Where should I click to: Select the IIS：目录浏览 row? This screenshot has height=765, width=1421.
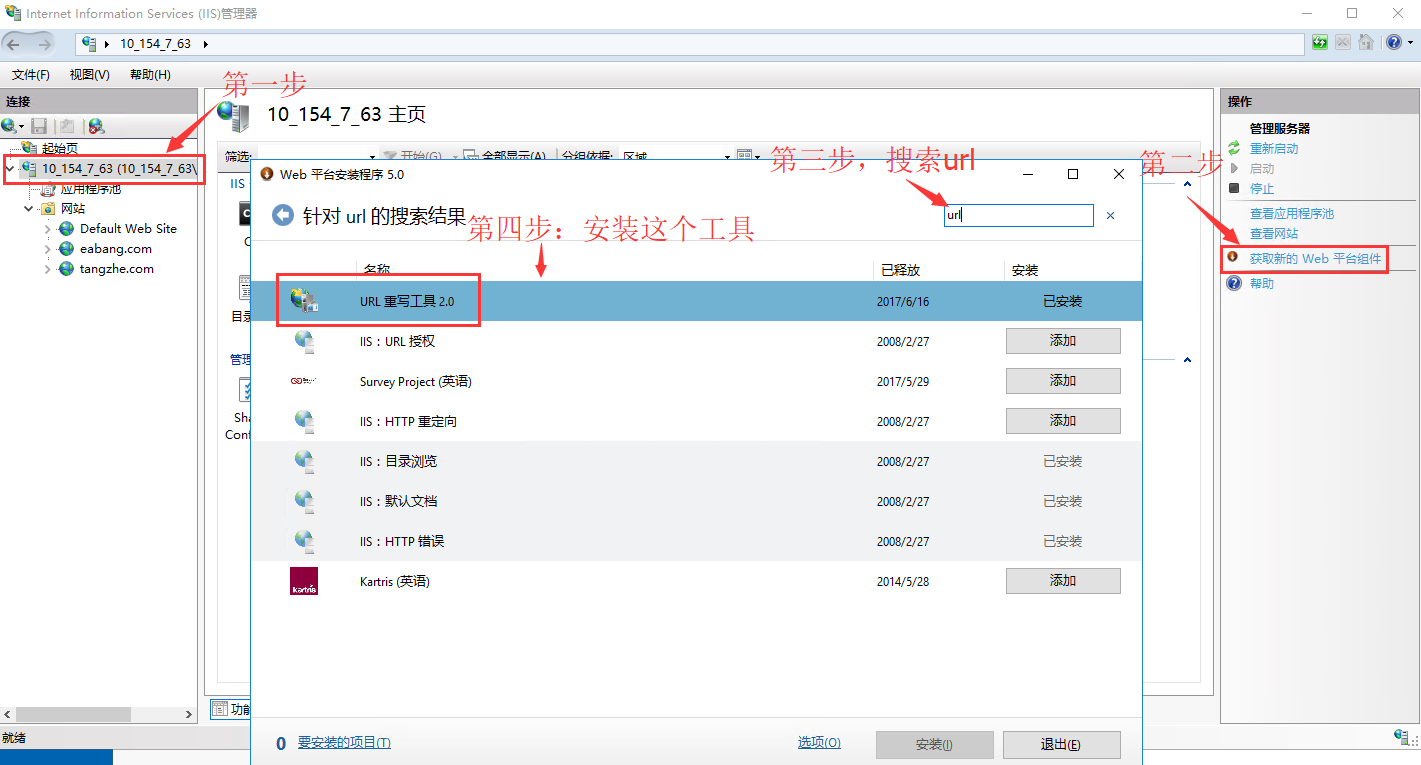point(696,461)
